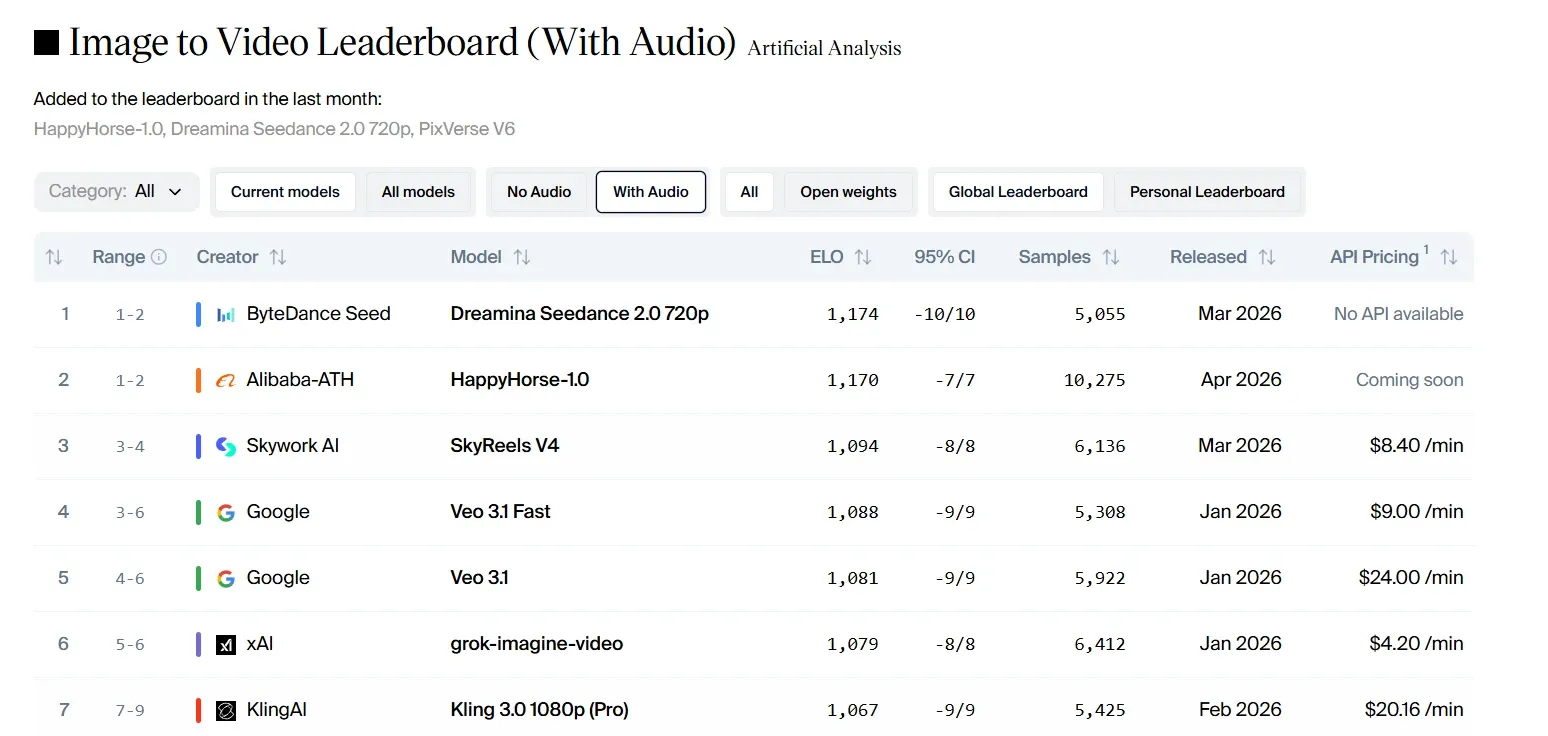1548x736 pixels.
Task: Open Kling 3.0 1080p (Pro) model
Action: (540, 710)
